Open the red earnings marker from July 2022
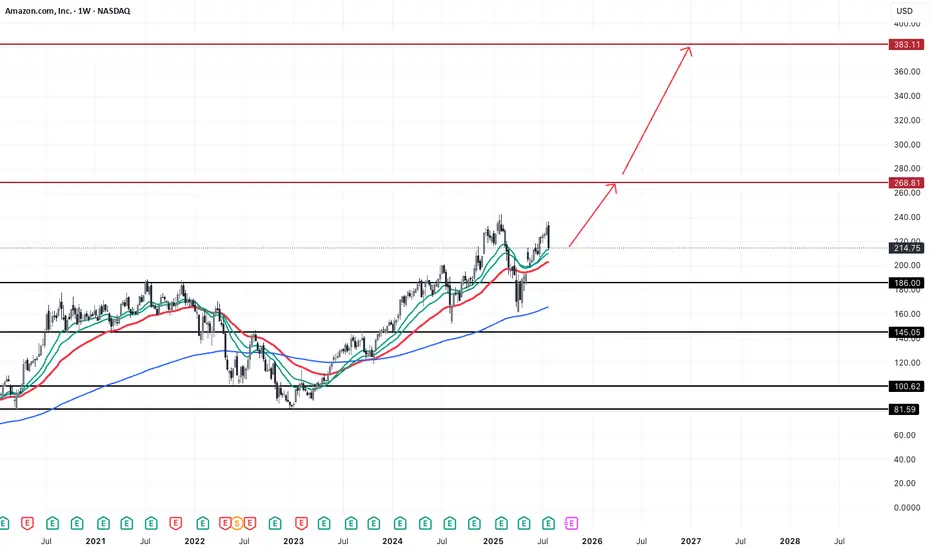 point(250,523)
